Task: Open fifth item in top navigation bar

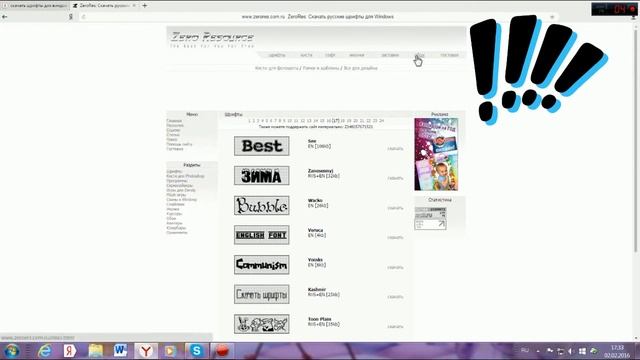Action: (x=390, y=55)
